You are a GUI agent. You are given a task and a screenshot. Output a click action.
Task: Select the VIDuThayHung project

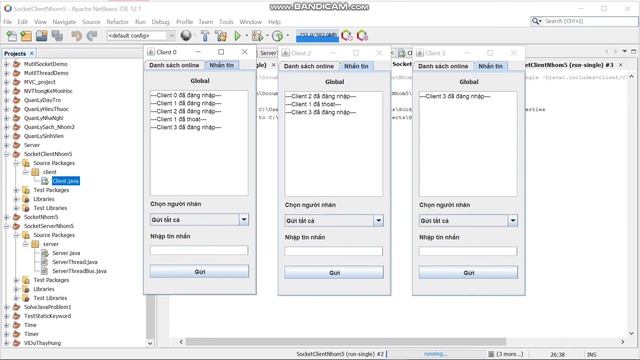click(x=42, y=343)
